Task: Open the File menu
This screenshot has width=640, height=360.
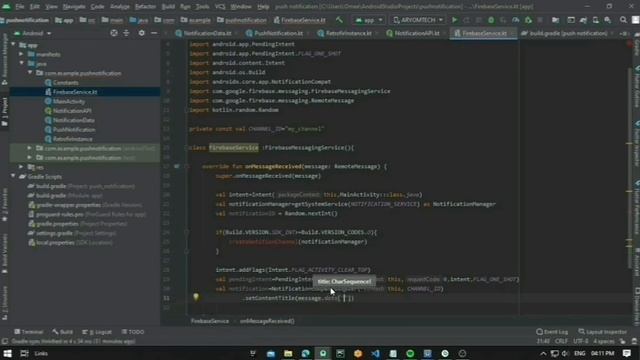Action: click(x=20, y=7)
